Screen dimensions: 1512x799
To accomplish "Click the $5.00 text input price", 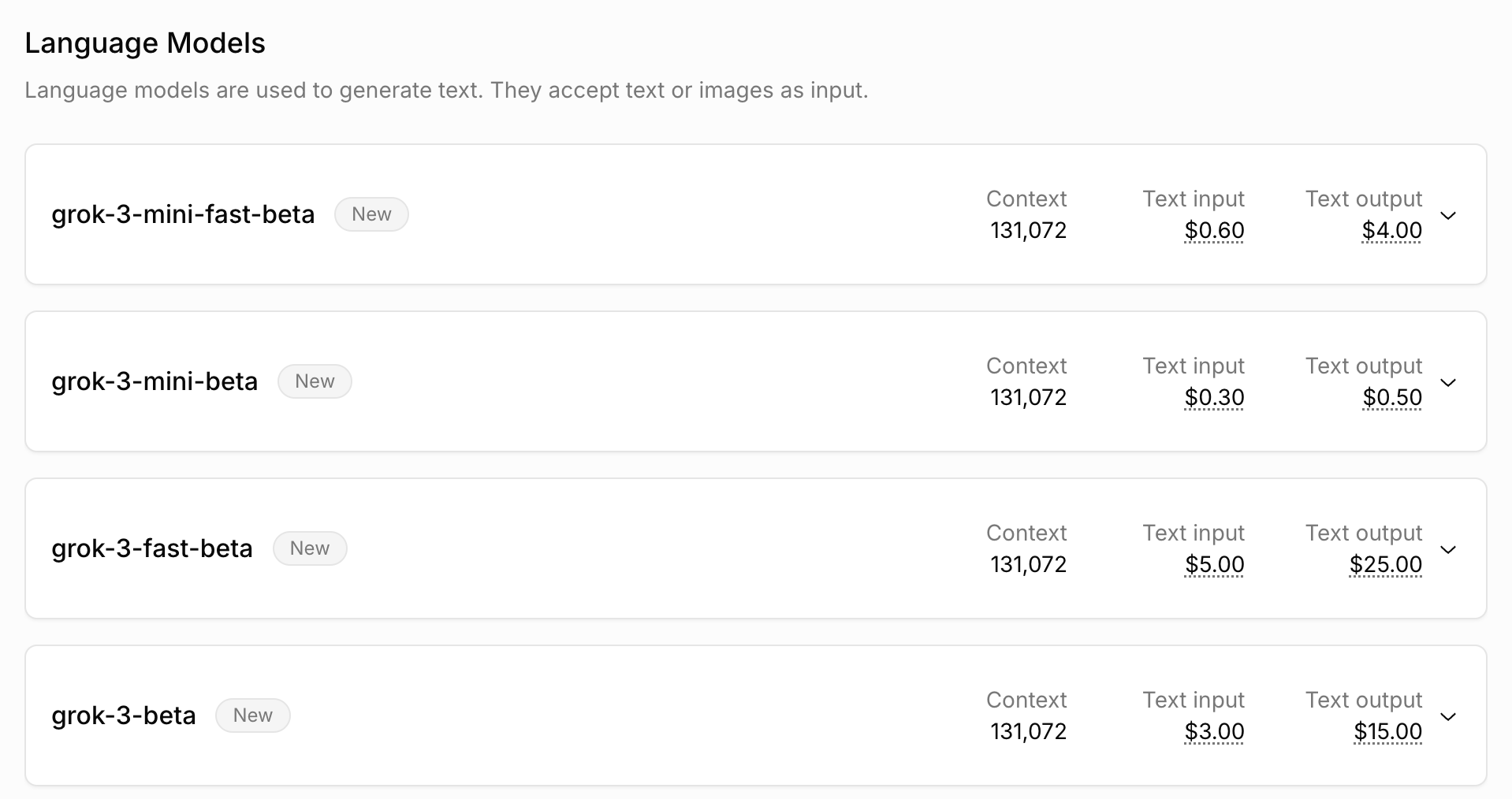I will (1214, 565).
